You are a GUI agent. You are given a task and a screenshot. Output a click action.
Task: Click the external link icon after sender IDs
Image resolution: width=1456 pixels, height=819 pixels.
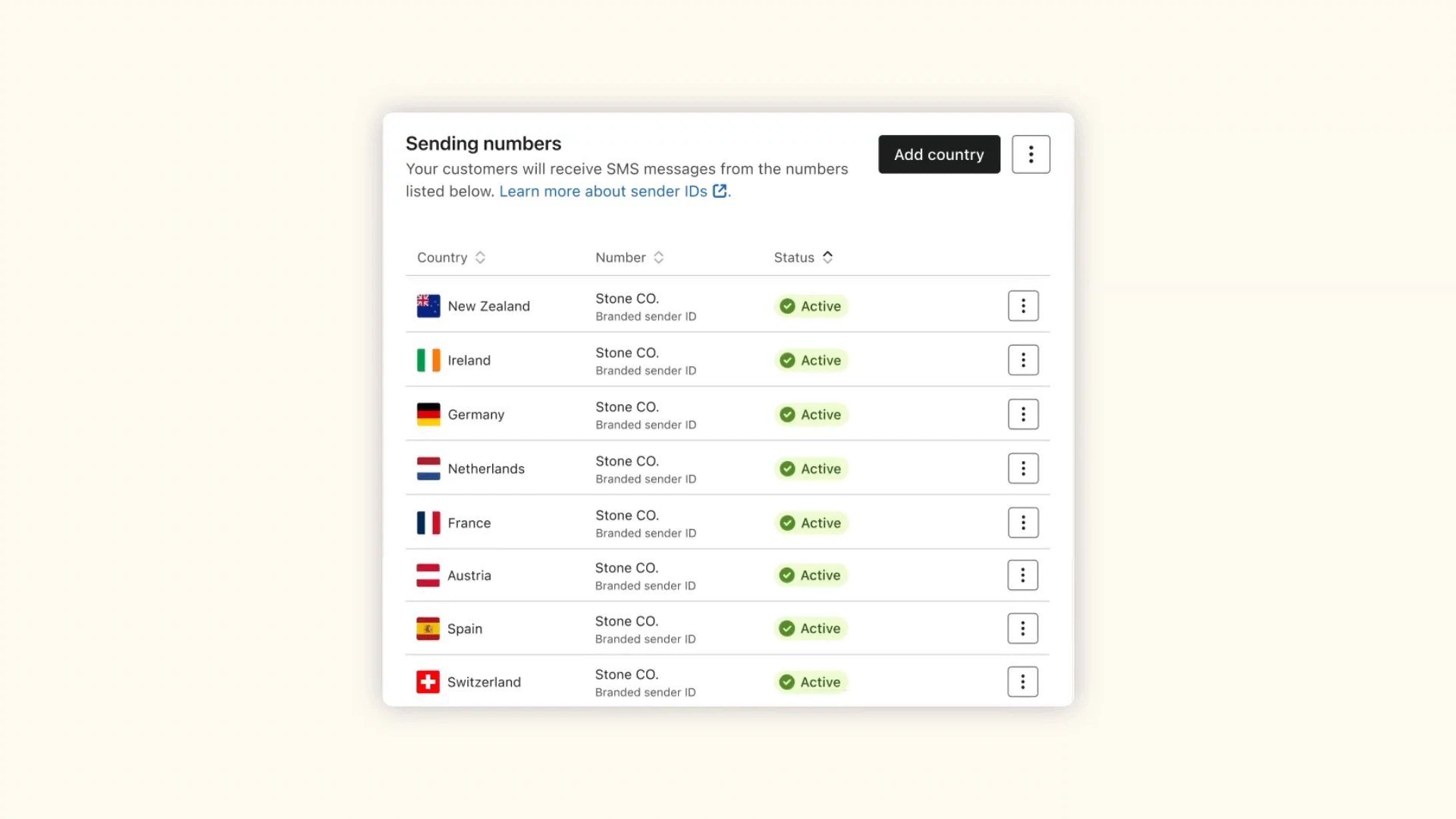pyautogui.click(x=720, y=191)
